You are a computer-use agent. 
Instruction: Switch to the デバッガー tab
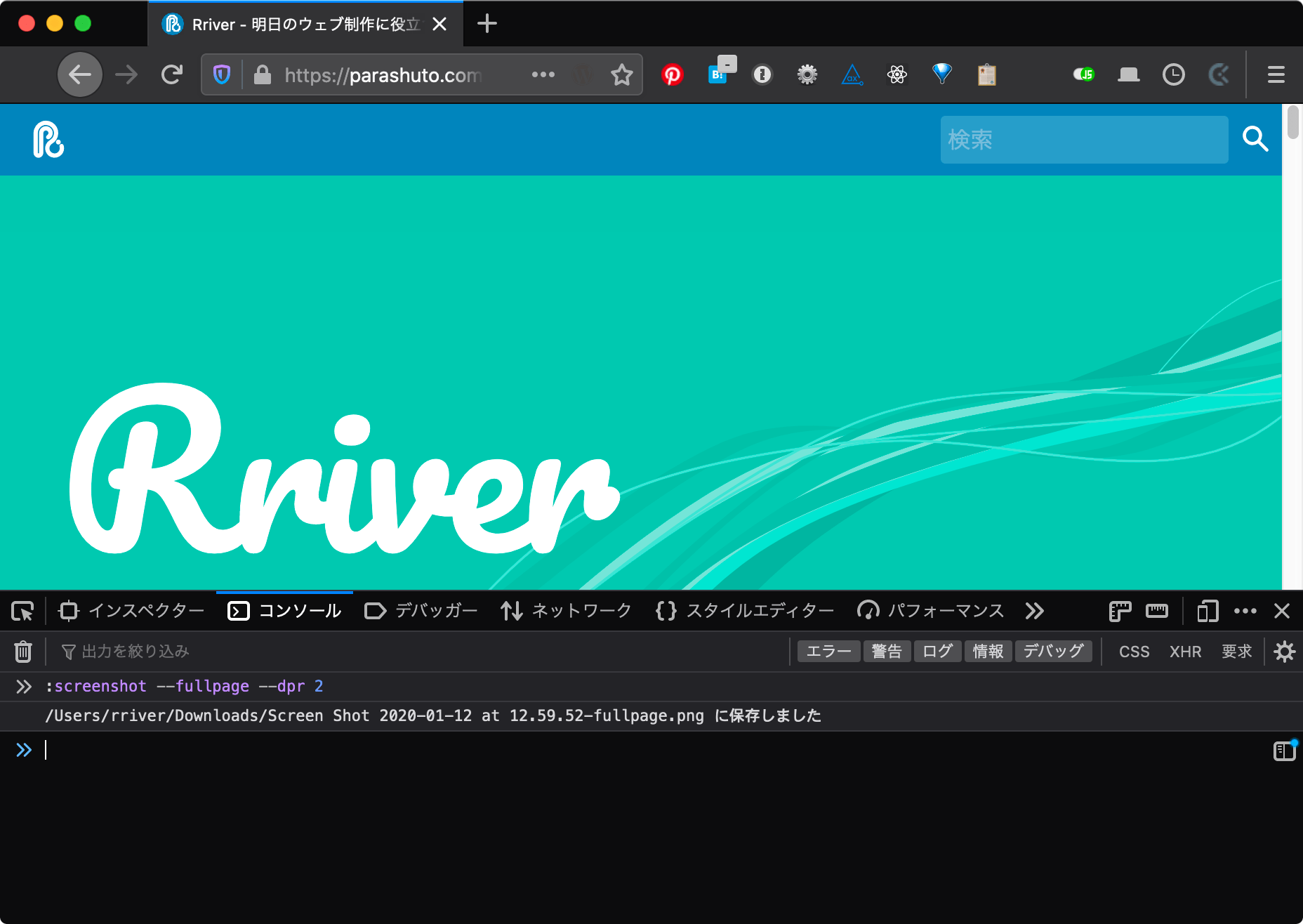pyautogui.click(x=421, y=611)
